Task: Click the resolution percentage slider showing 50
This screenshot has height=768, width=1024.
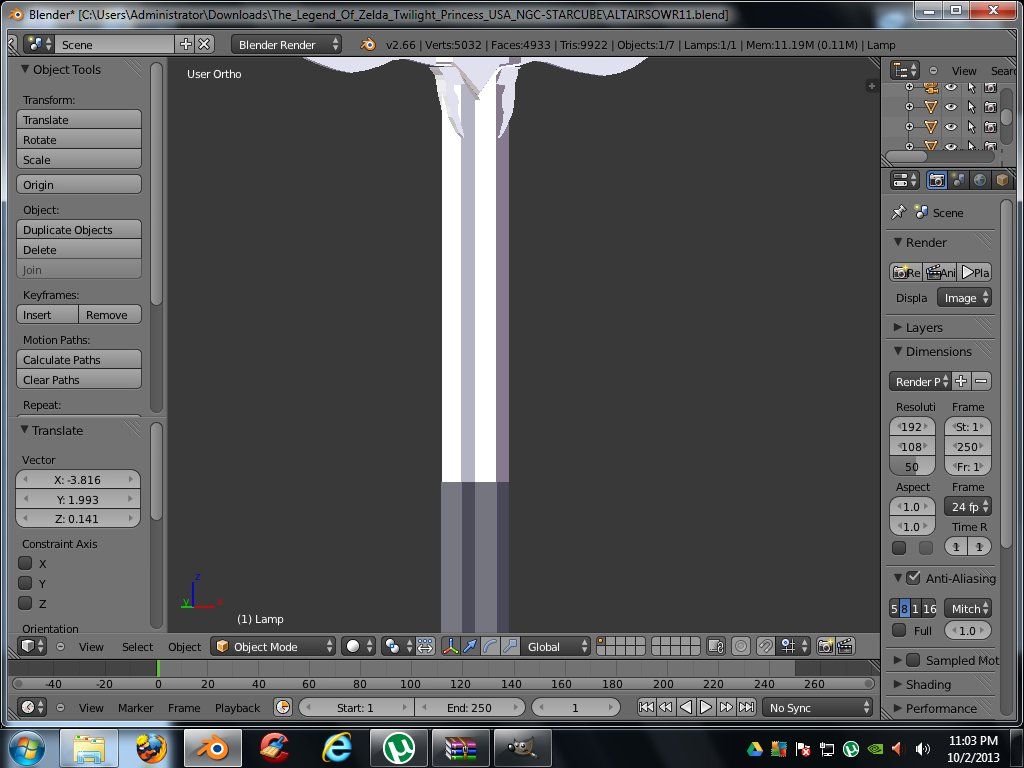Action: tap(912, 467)
